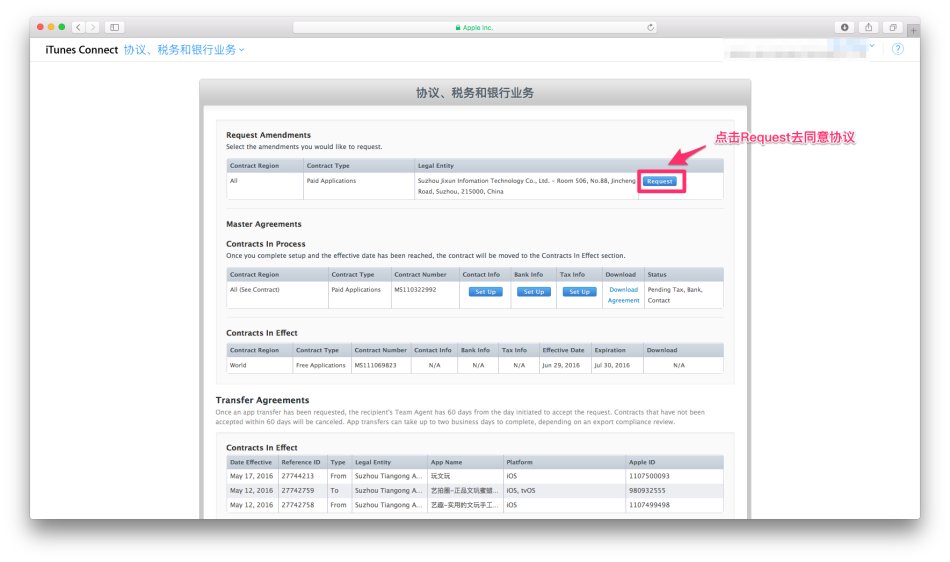Click the Date Effective column header

pos(251,462)
